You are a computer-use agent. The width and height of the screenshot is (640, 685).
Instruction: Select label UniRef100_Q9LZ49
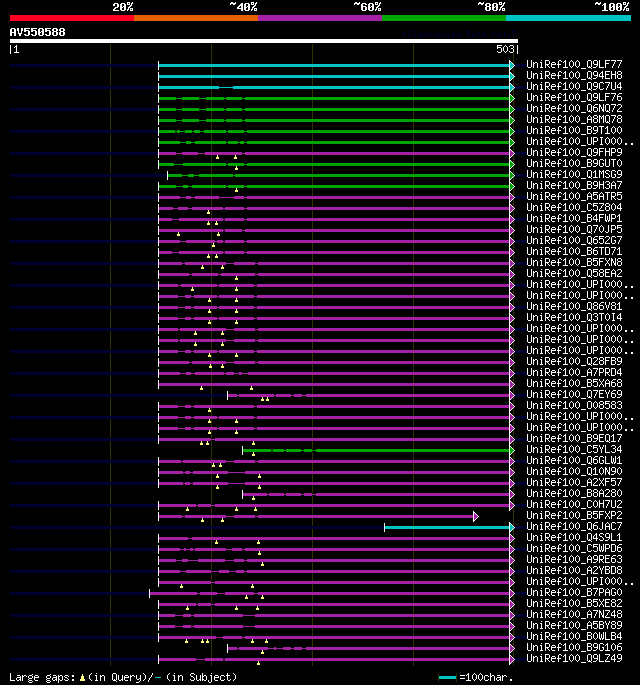(x=574, y=658)
